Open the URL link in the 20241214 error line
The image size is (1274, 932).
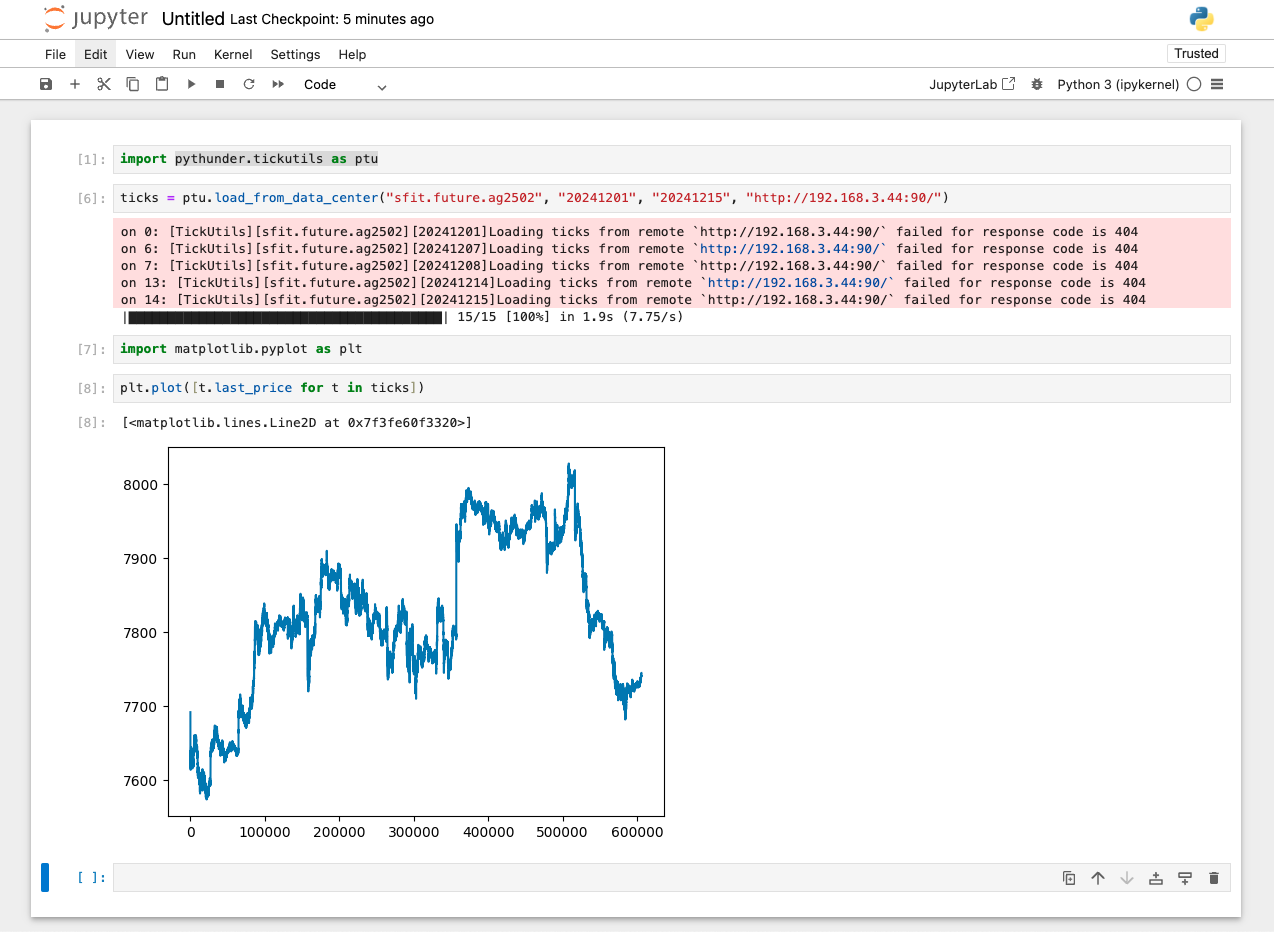click(797, 283)
